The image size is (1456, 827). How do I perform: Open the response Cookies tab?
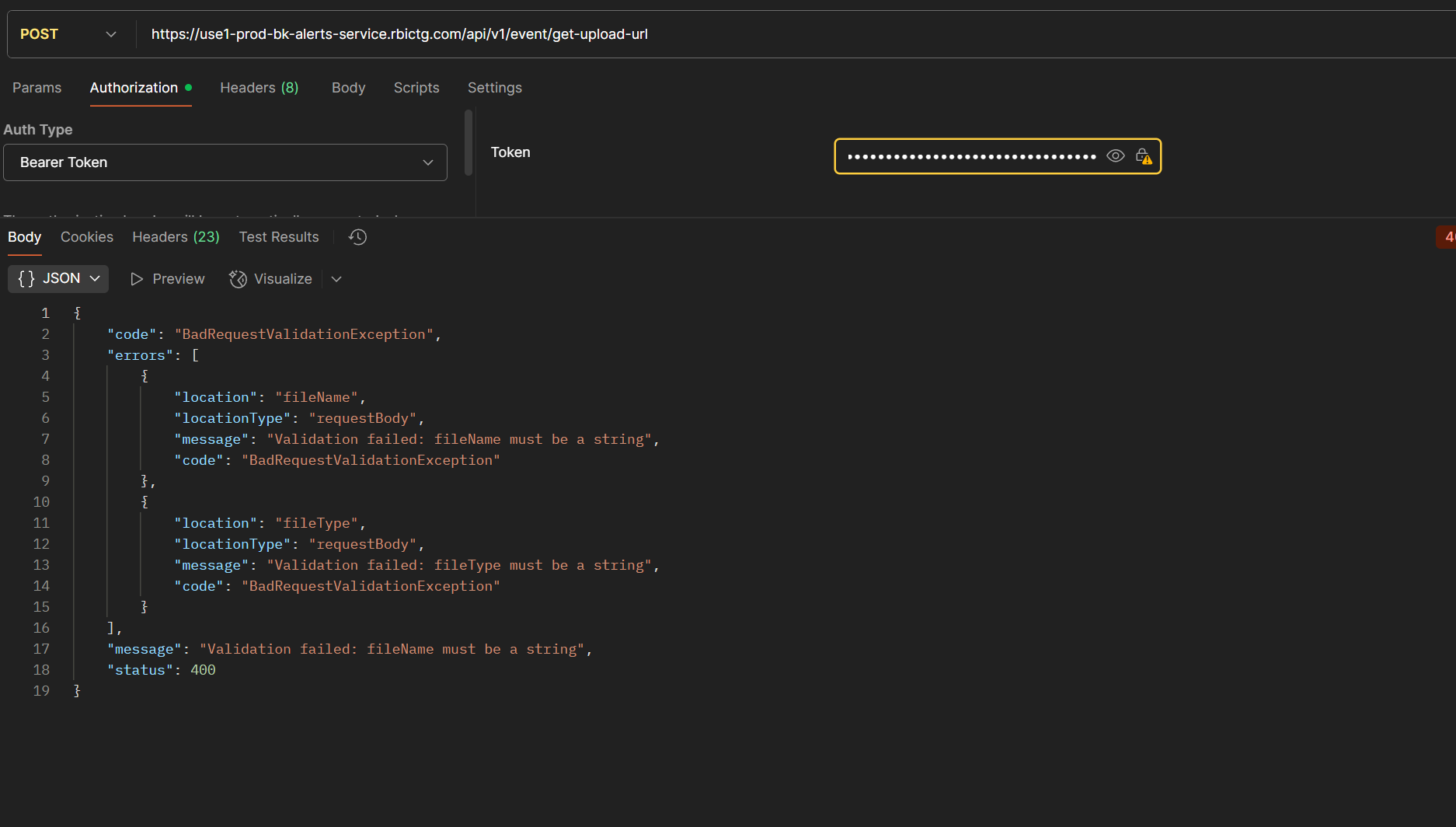click(x=87, y=237)
